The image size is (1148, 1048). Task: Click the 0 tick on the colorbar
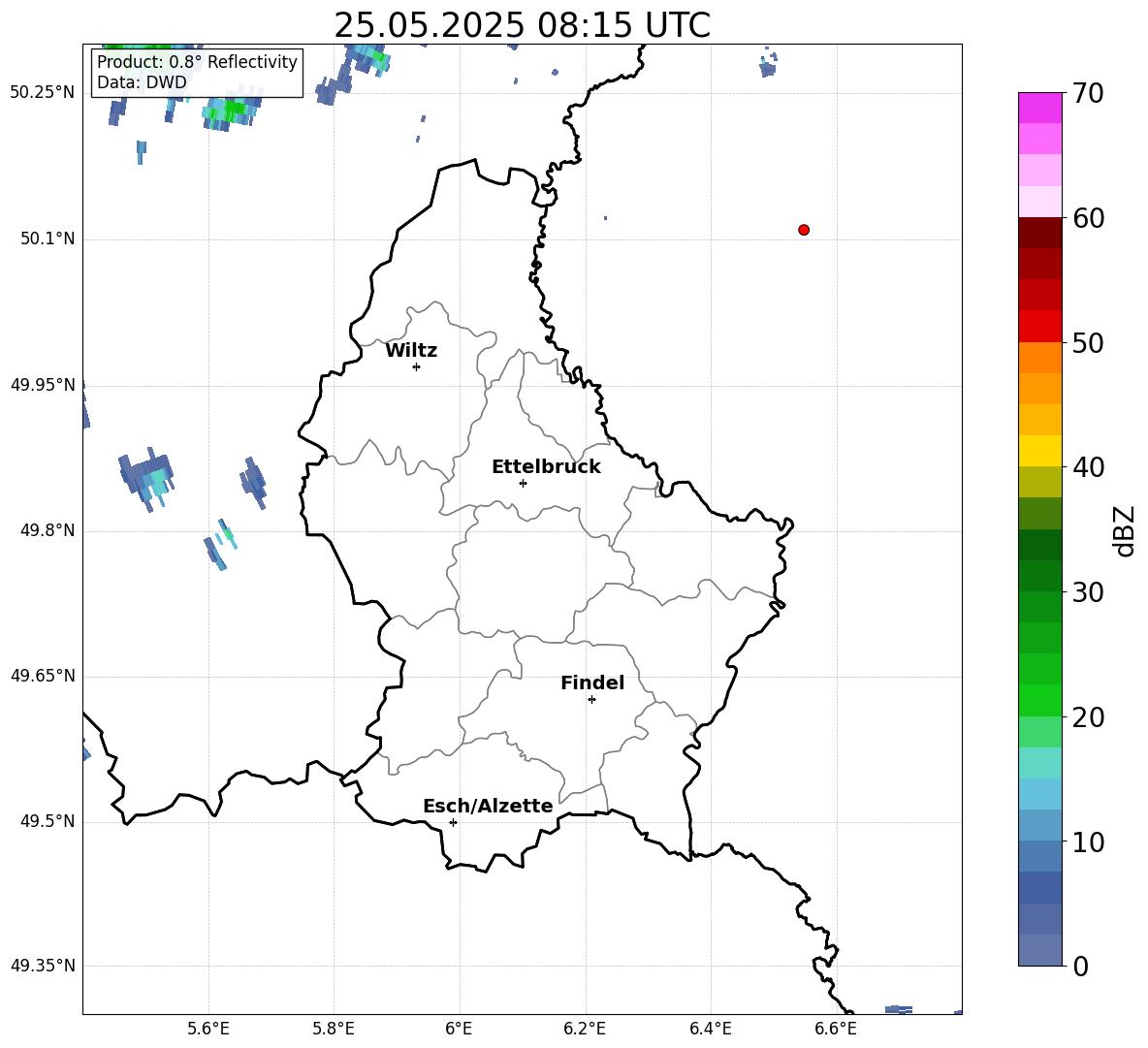(1080, 966)
